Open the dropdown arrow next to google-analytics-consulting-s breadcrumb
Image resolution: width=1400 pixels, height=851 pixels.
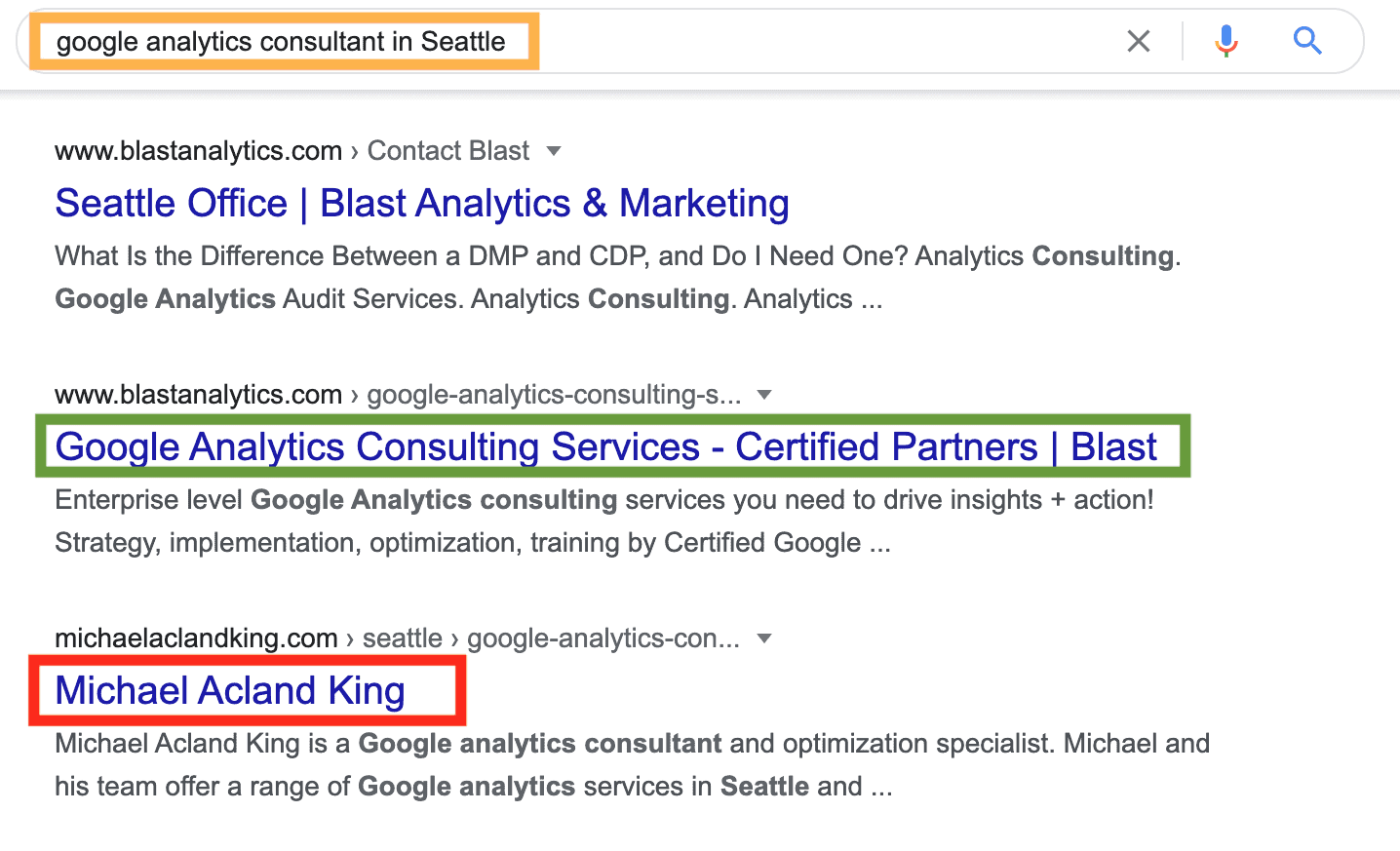coord(765,395)
